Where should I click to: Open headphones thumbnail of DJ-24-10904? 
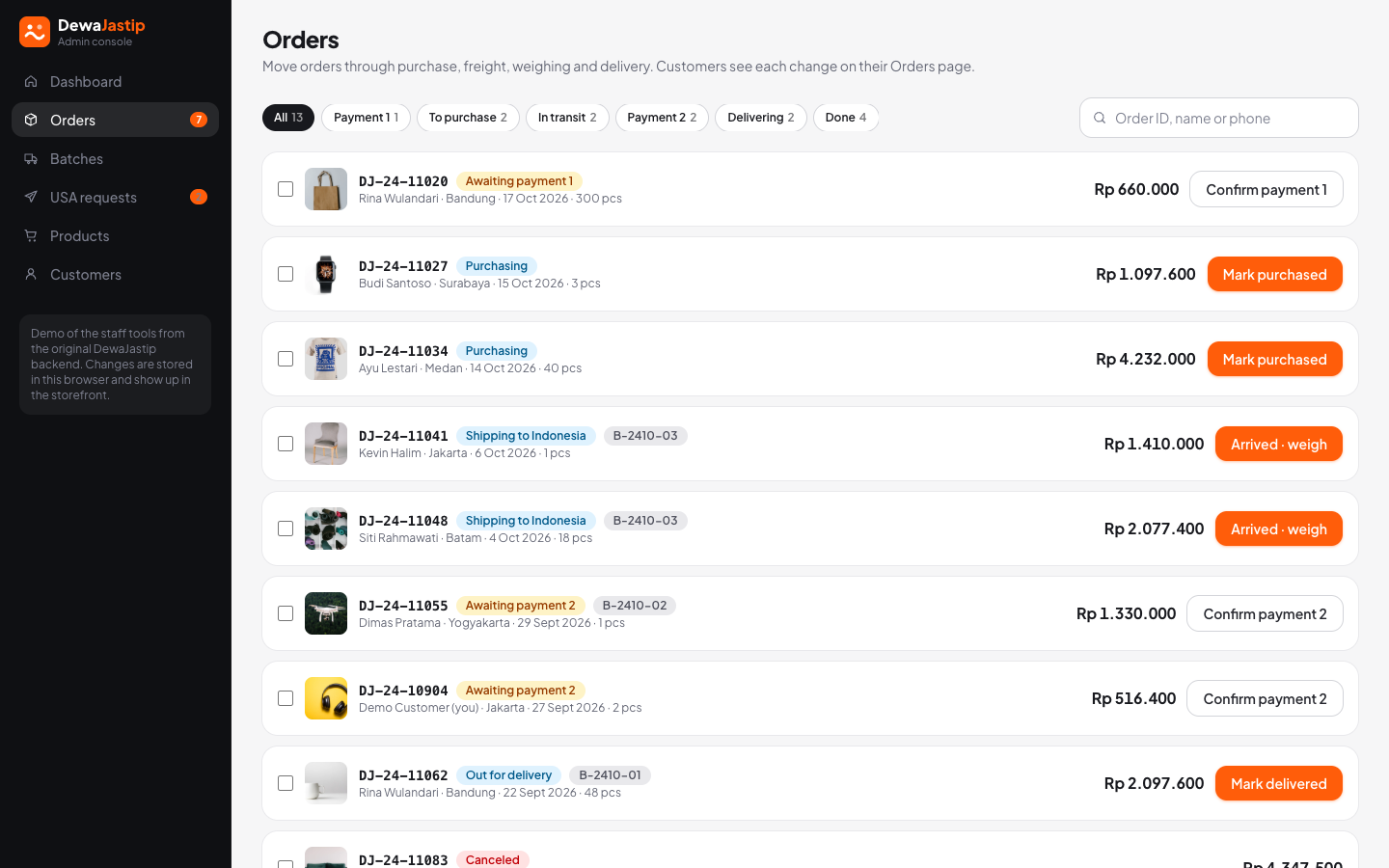pos(326,698)
